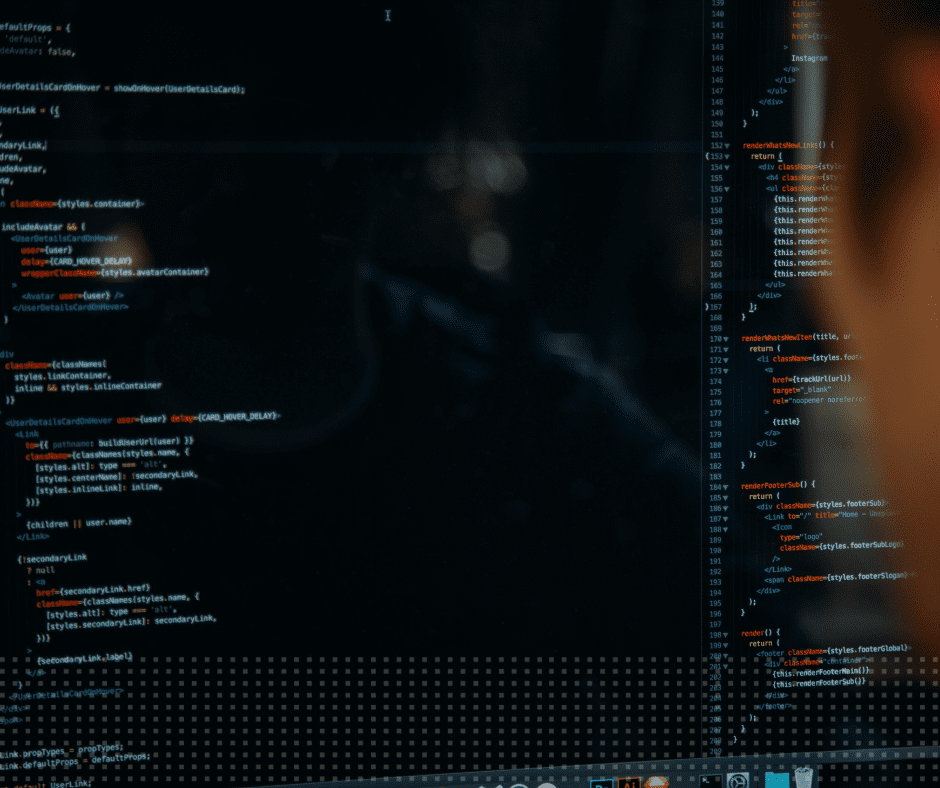Click 'className={styles.footerSubLogo}' line
The image size is (940, 788).
pos(842,546)
